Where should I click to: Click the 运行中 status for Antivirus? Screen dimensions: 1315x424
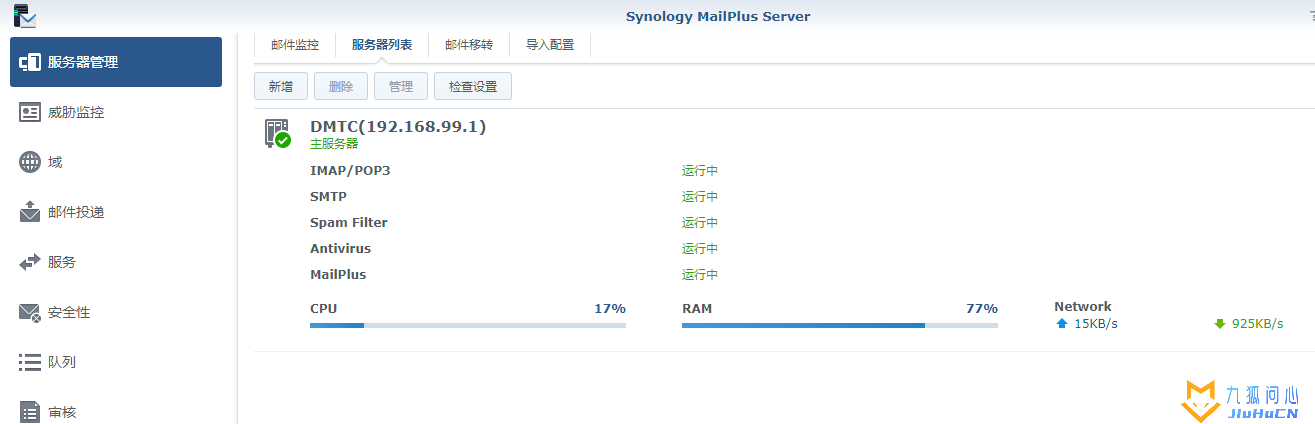pos(700,249)
